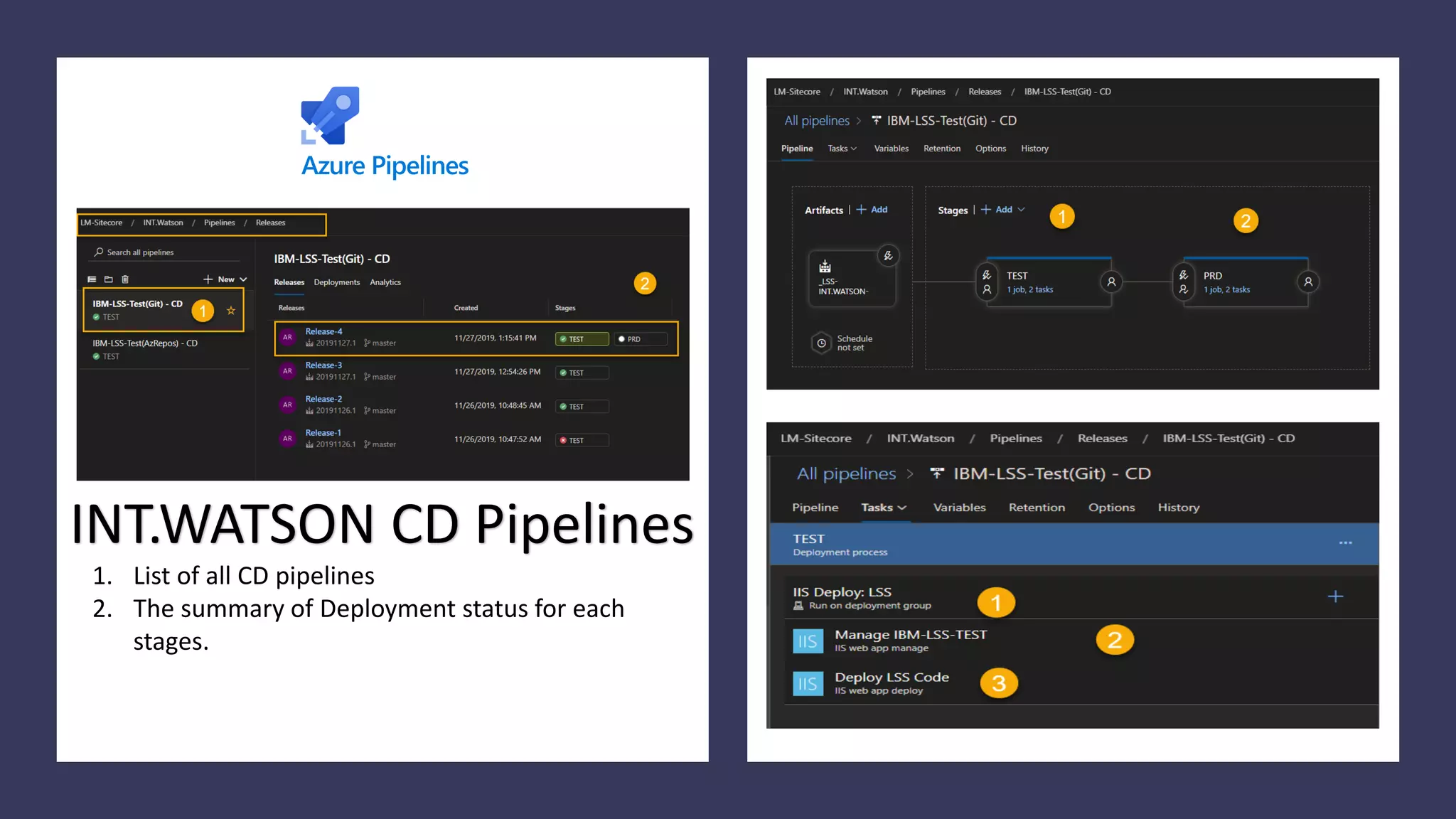
Task: Open post-deployment conditions on the PRD stage
Action: point(1308,282)
